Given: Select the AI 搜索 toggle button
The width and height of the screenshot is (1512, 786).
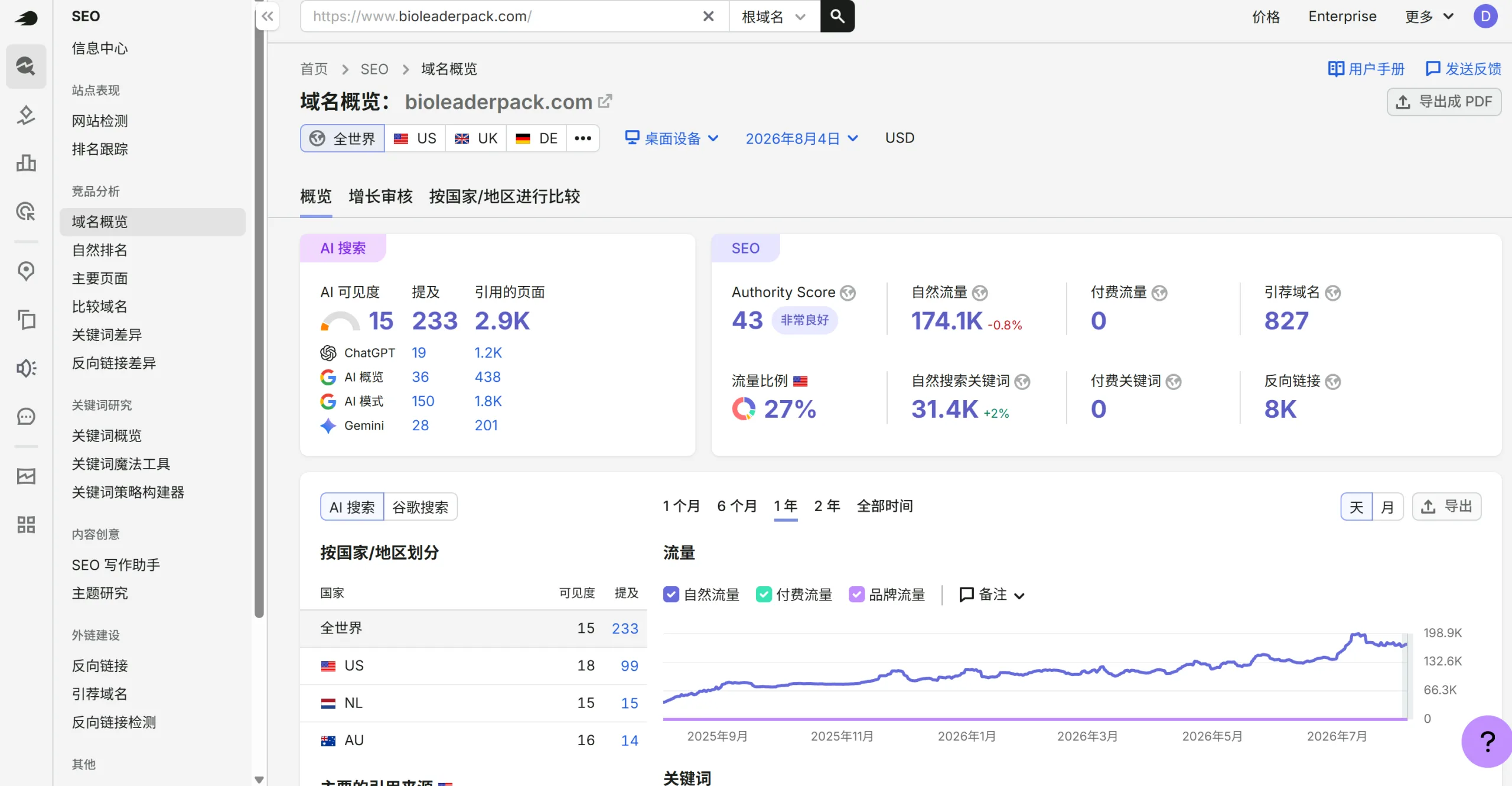Looking at the screenshot, I should click(x=352, y=506).
